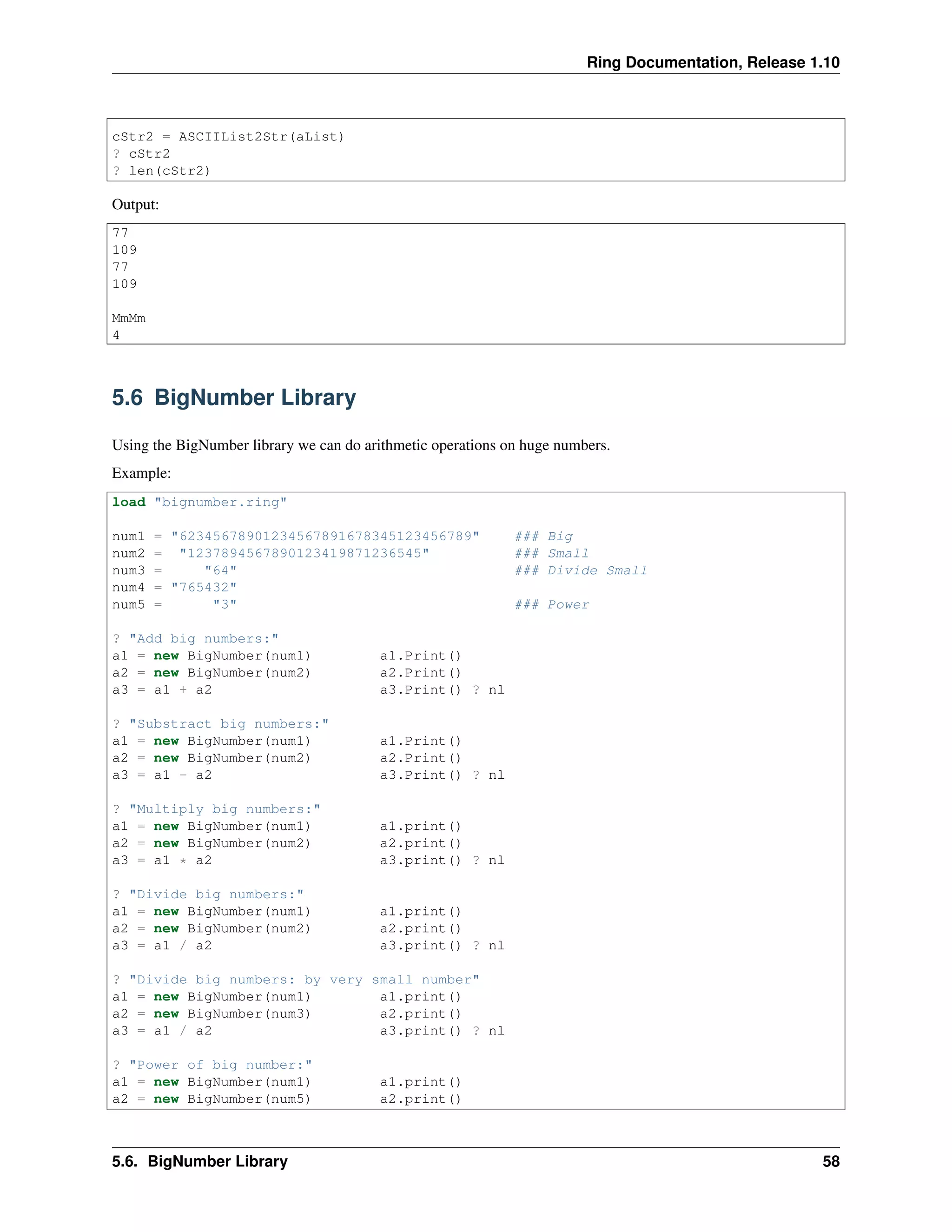Click the footer '5.6. BigNumber Library' text

pos(199,1161)
